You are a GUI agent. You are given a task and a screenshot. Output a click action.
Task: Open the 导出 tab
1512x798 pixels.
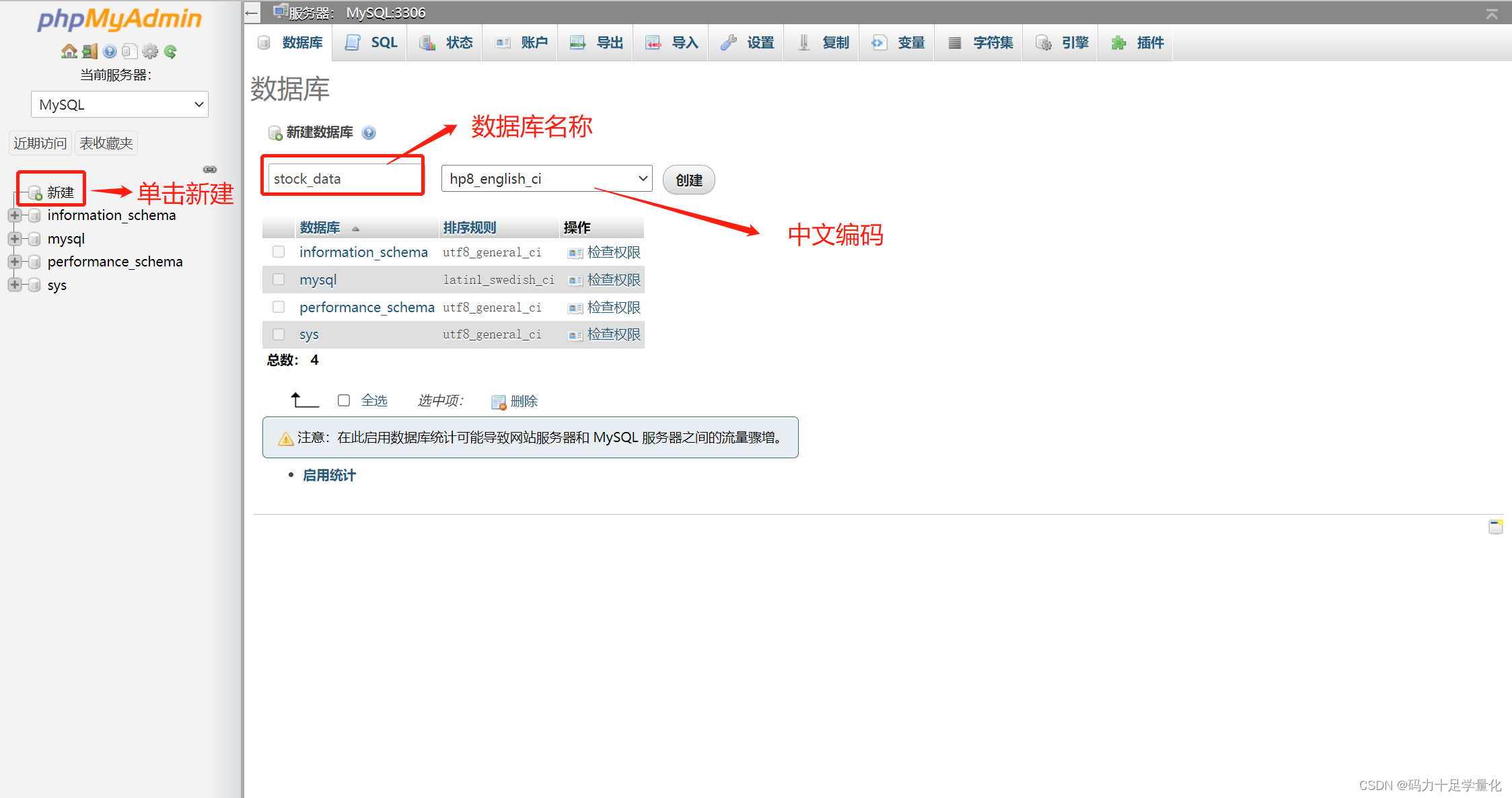(597, 43)
